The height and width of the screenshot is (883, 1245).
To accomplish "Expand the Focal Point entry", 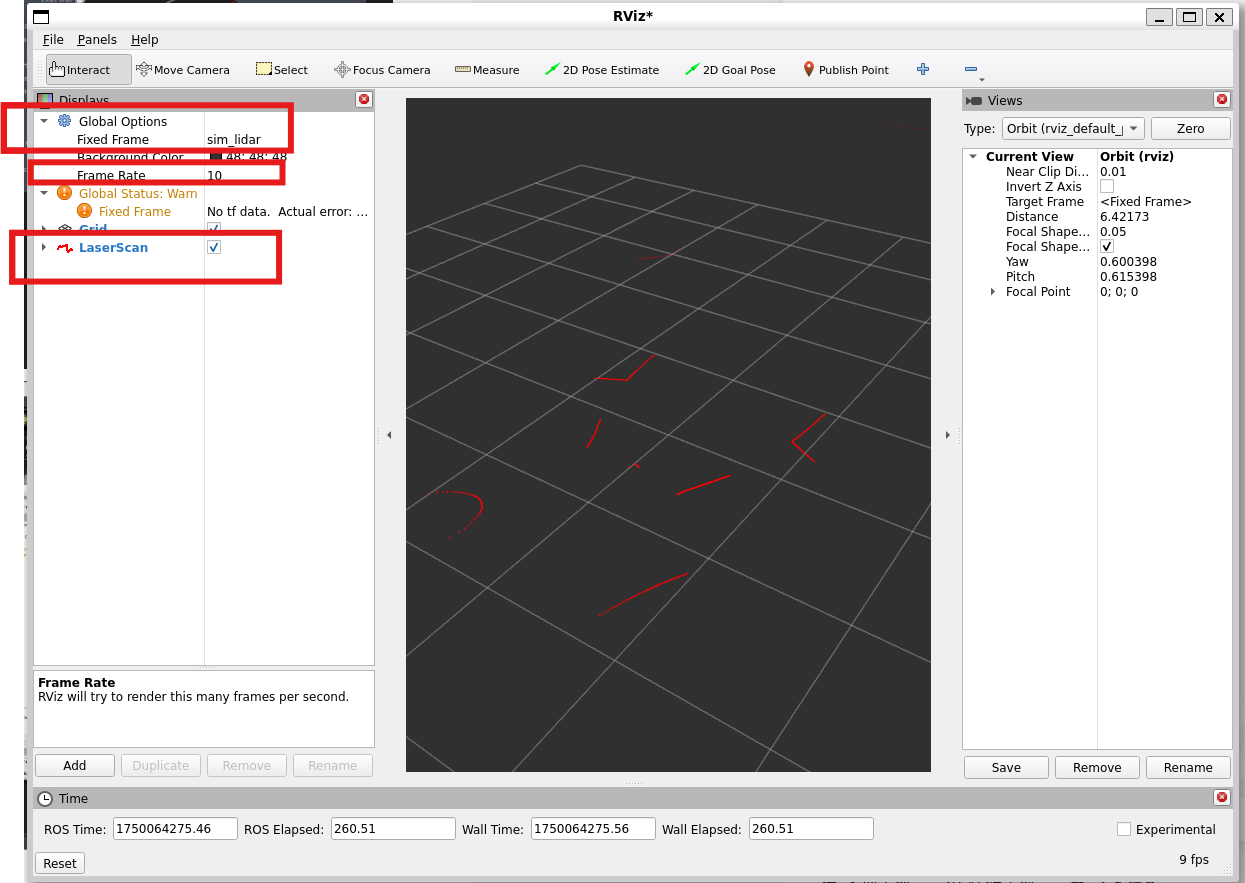I will pyautogui.click(x=992, y=291).
